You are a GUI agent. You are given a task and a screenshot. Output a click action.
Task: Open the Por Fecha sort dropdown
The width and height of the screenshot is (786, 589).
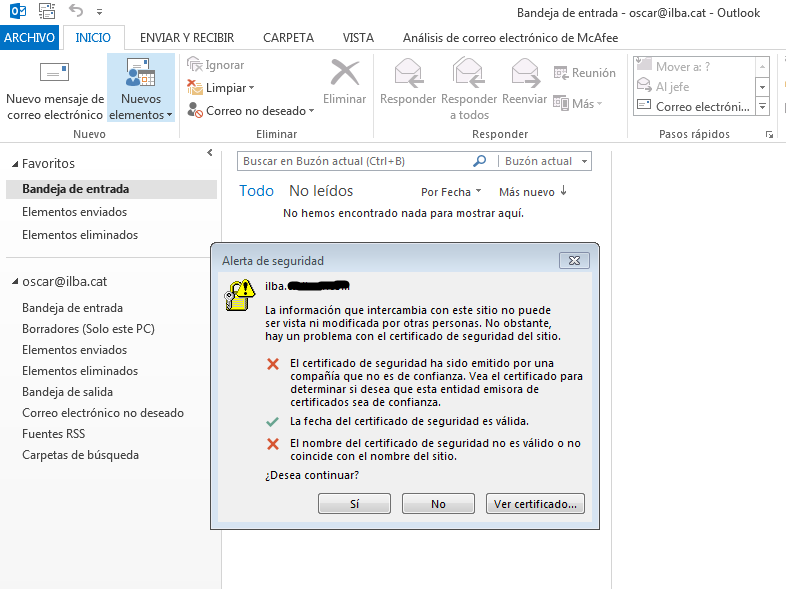pyautogui.click(x=451, y=192)
